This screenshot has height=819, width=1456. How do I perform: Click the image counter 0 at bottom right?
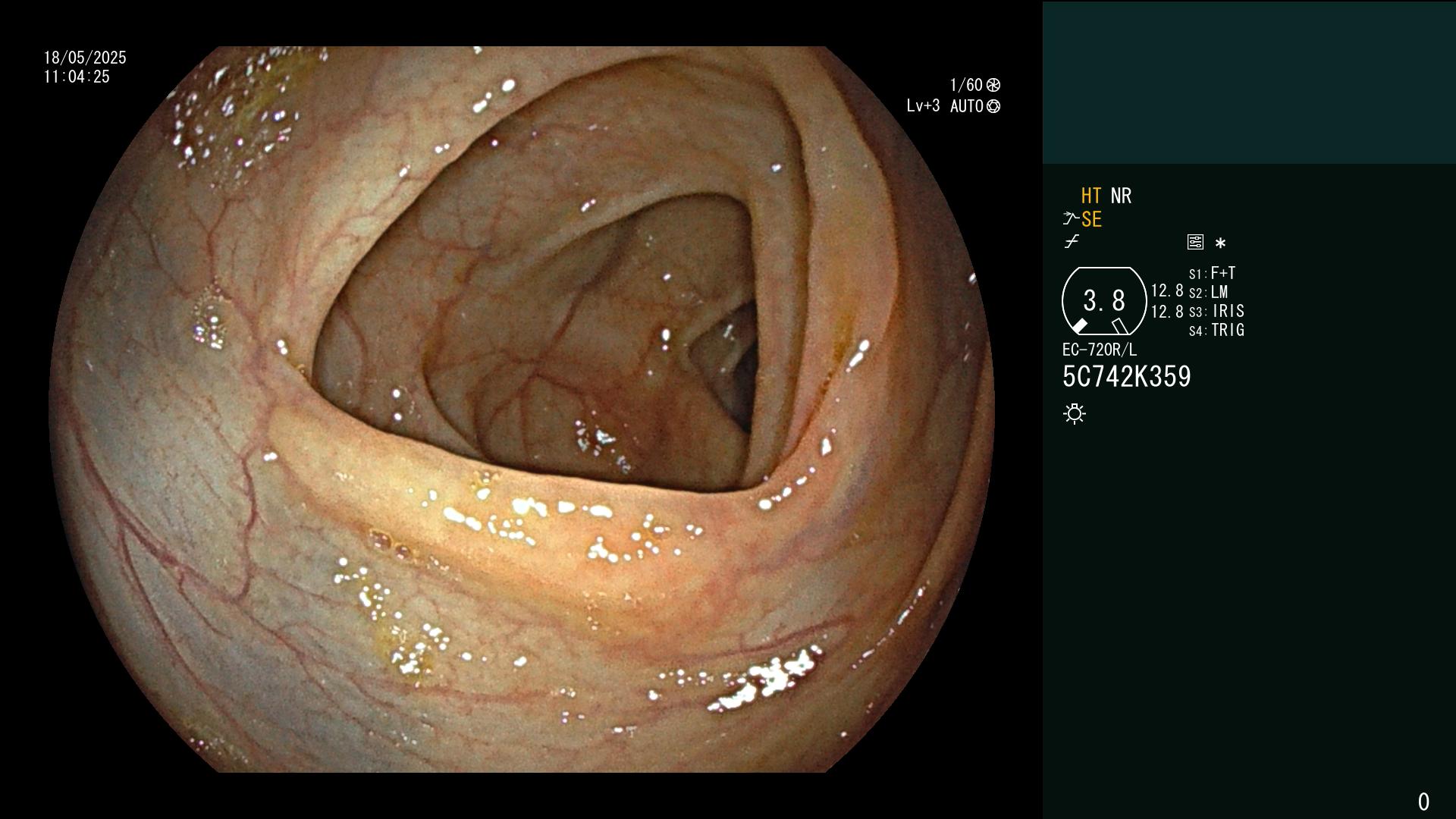(1423, 802)
